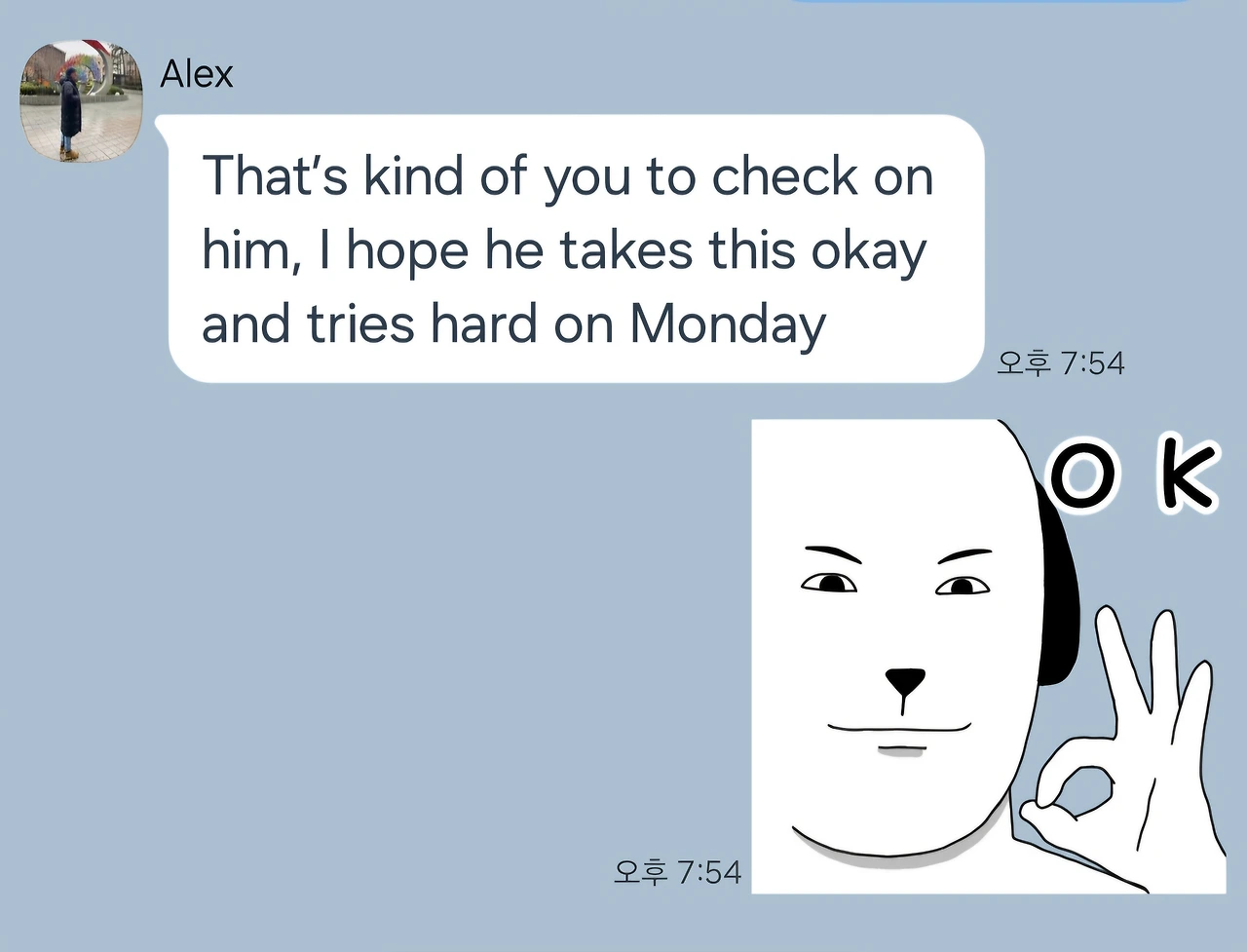Click the word Monday in the message

click(727, 324)
